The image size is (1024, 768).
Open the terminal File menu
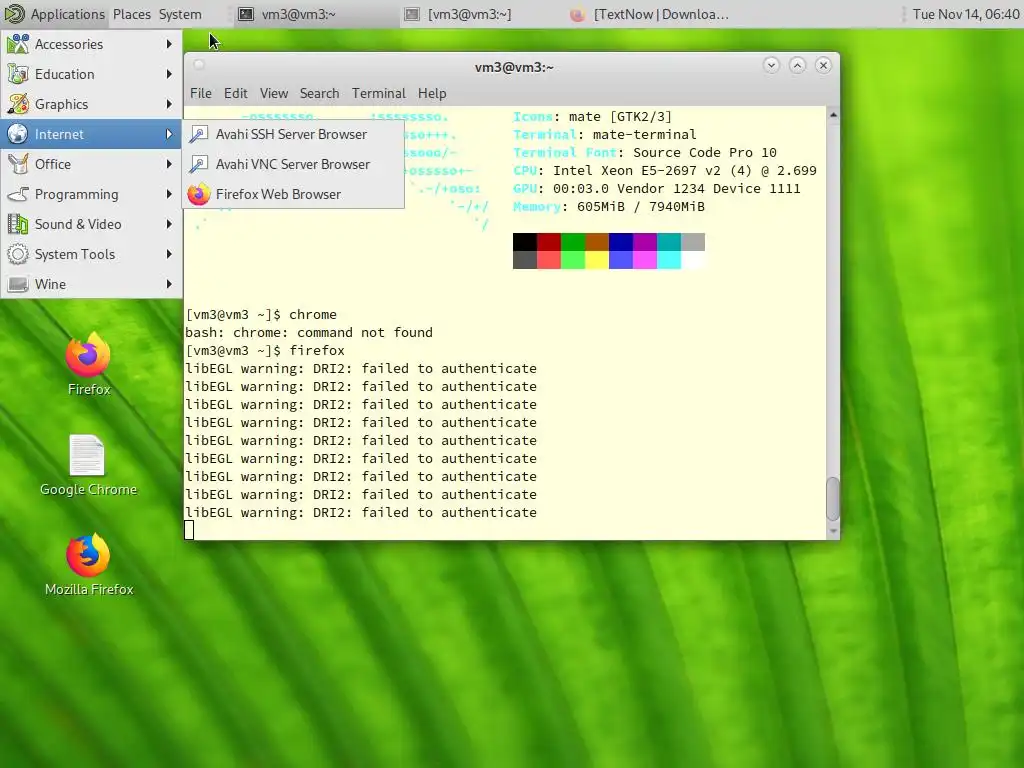pos(200,93)
